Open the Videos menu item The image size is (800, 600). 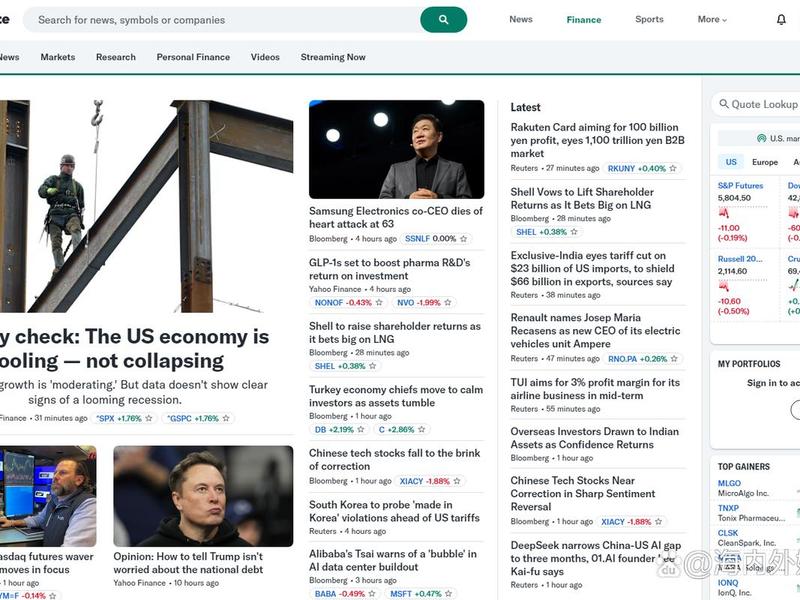pyautogui.click(x=265, y=57)
